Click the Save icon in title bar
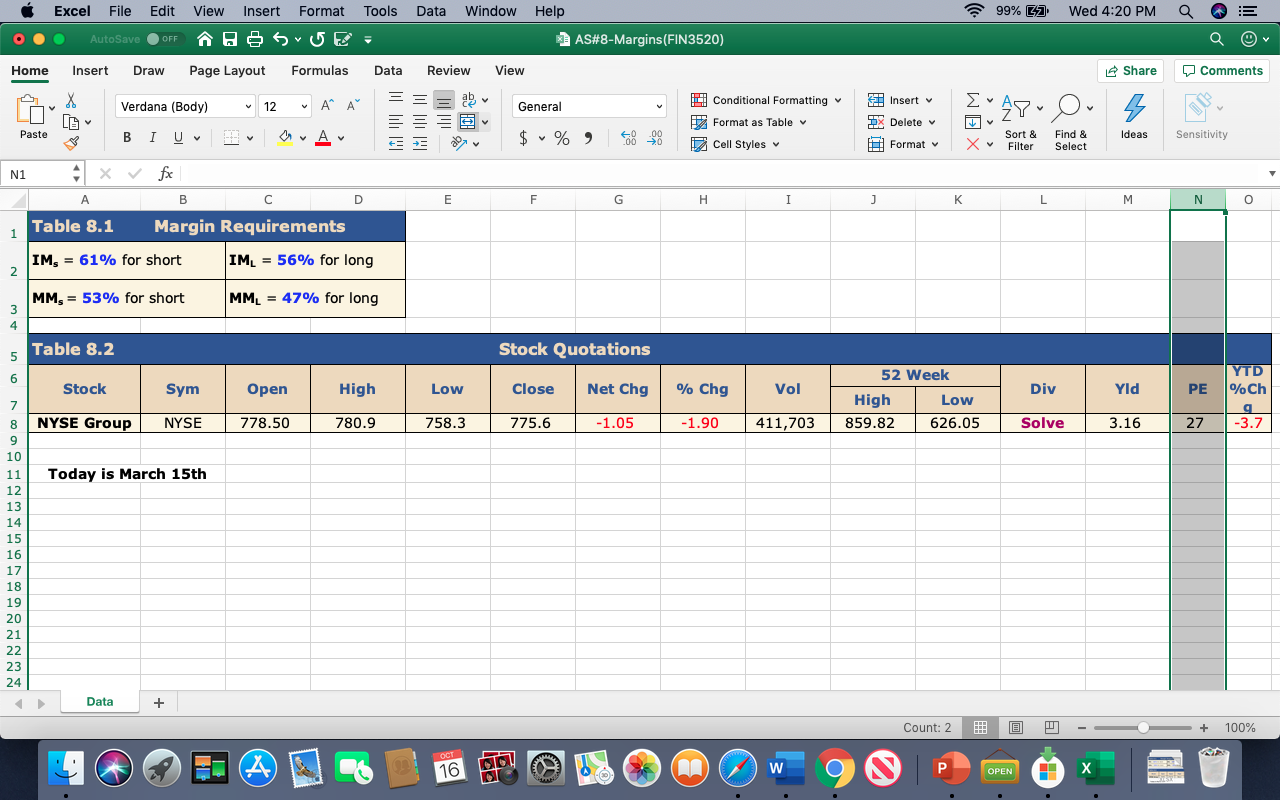1280x800 pixels. coord(230,39)
